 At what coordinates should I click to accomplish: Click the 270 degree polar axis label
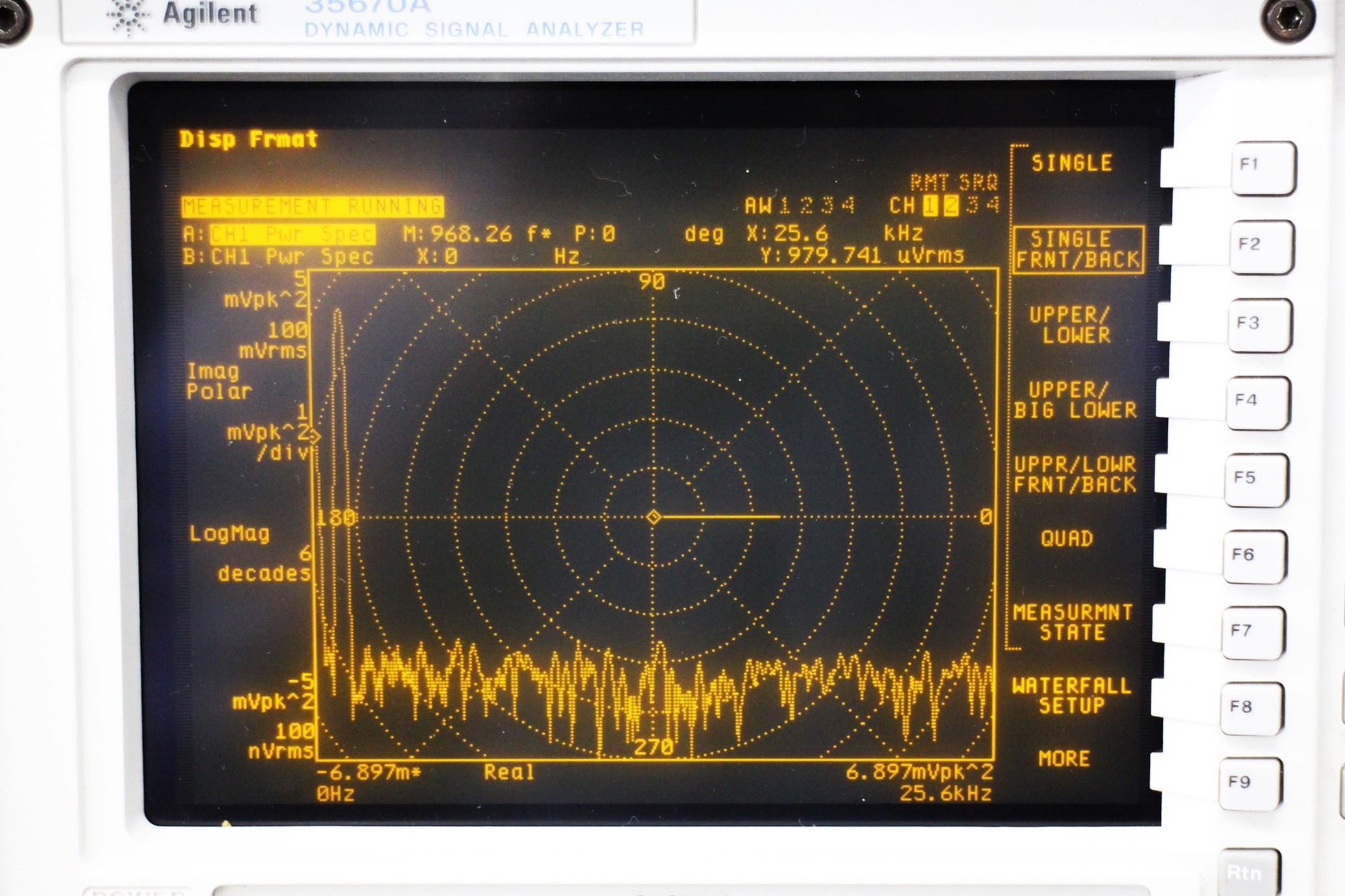[x=654, y=747]
